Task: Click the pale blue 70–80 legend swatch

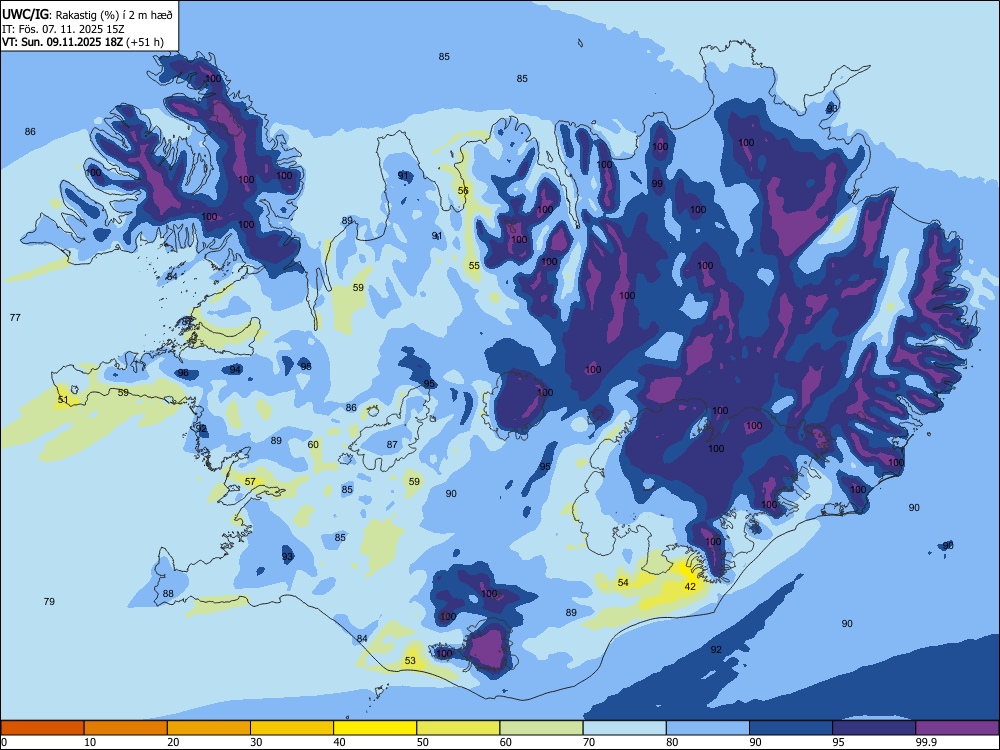Action: tap(624, 728)
